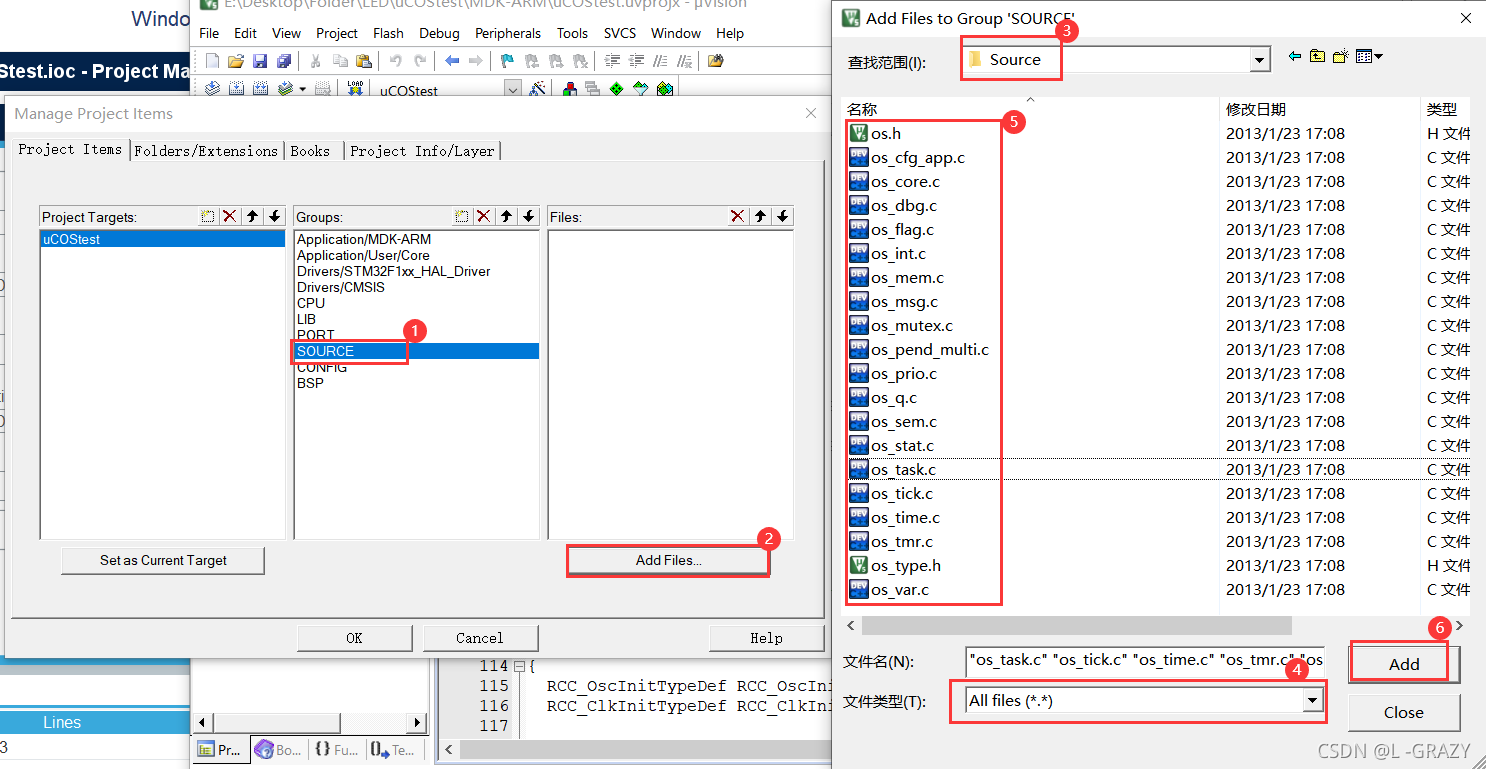Viewport: 1486px width, 769px height.
Task: Click New Project Target icon in dialog
Action: click(x=207, y=216)
